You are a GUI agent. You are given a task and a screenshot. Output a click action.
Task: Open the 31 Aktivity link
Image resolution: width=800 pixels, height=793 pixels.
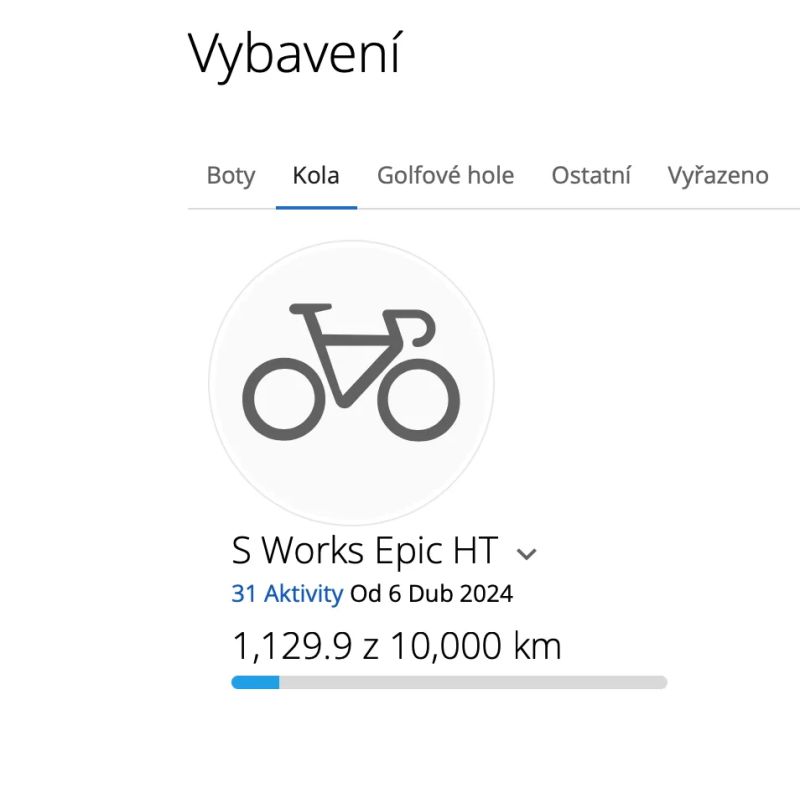pos(287,594)
